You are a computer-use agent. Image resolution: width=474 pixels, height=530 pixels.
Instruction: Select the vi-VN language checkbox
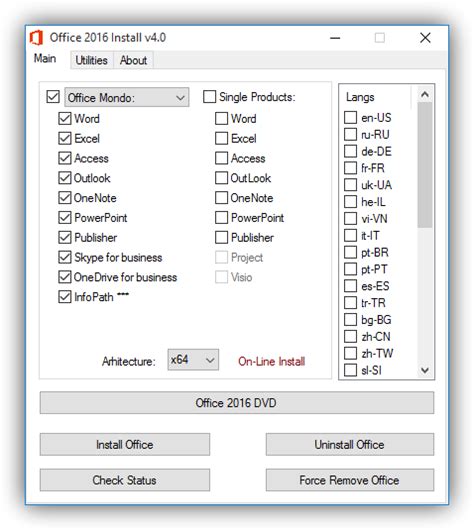(x=351, y=219)
